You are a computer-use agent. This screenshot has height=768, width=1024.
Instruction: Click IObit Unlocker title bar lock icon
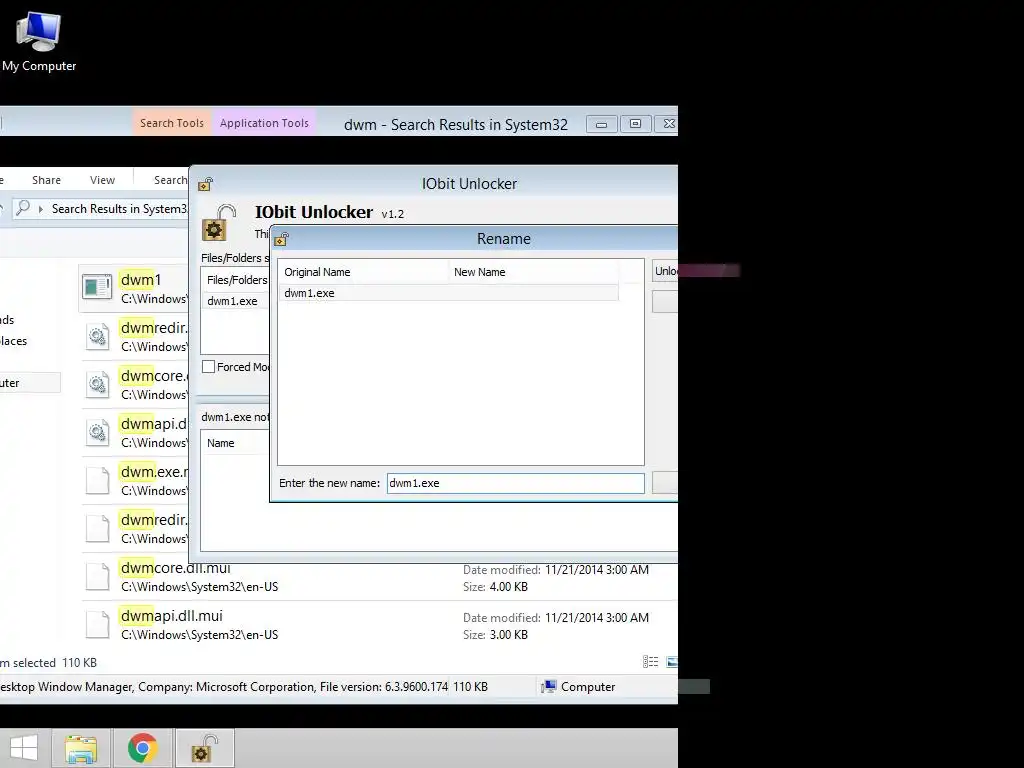(x=206, y=184)
